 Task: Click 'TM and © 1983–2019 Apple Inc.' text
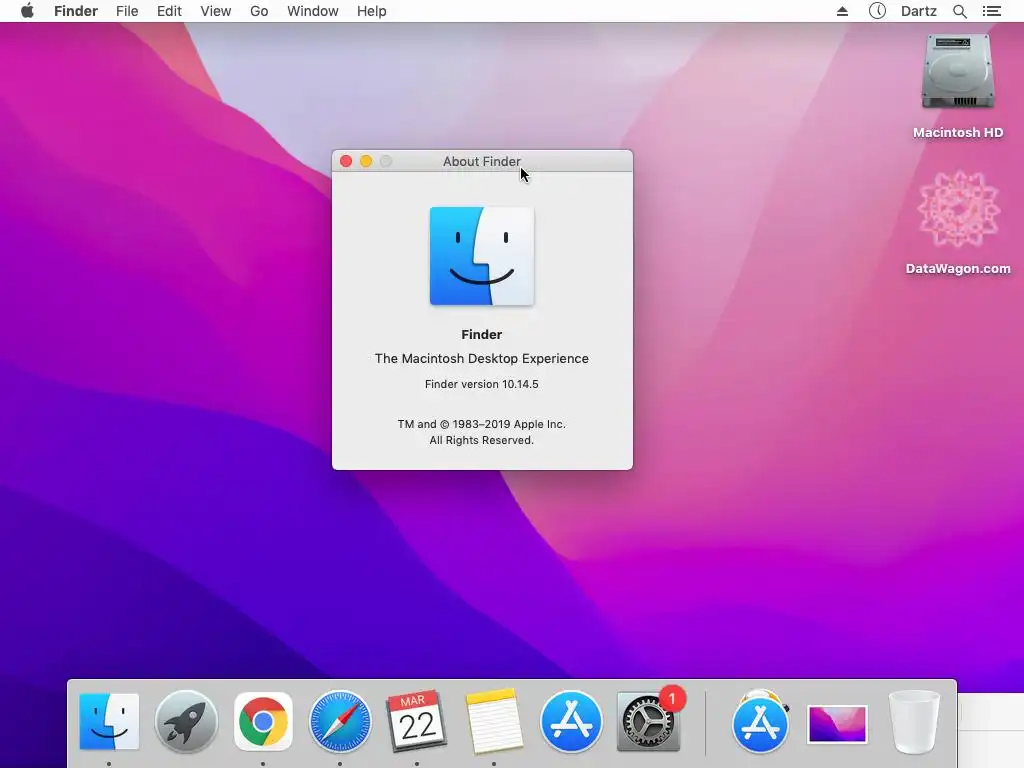pos(482,424)
